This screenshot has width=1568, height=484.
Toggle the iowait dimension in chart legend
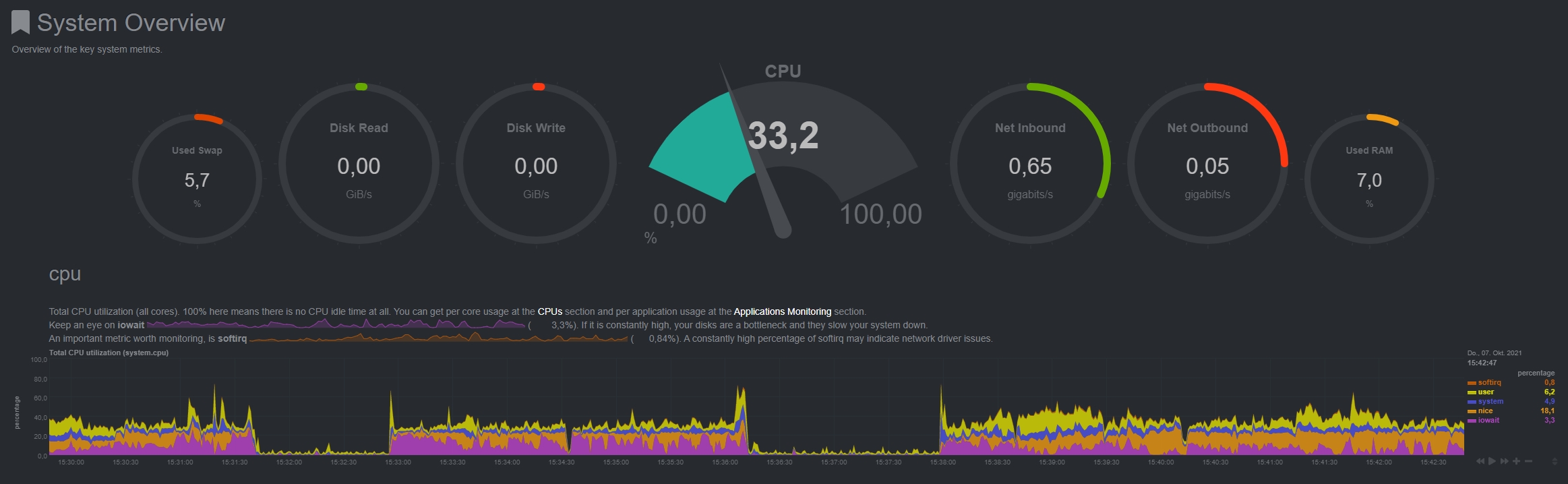pos(1488,420)
